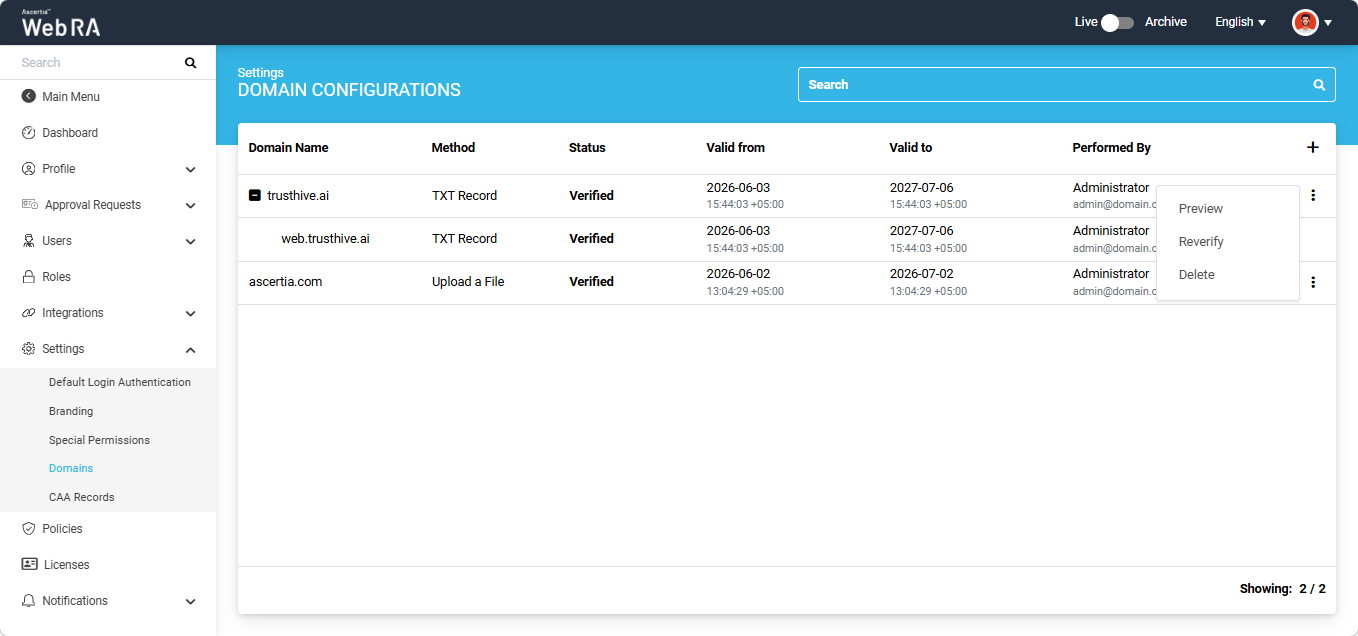
Task: Click the user avatar picture
Action: 1305,22
